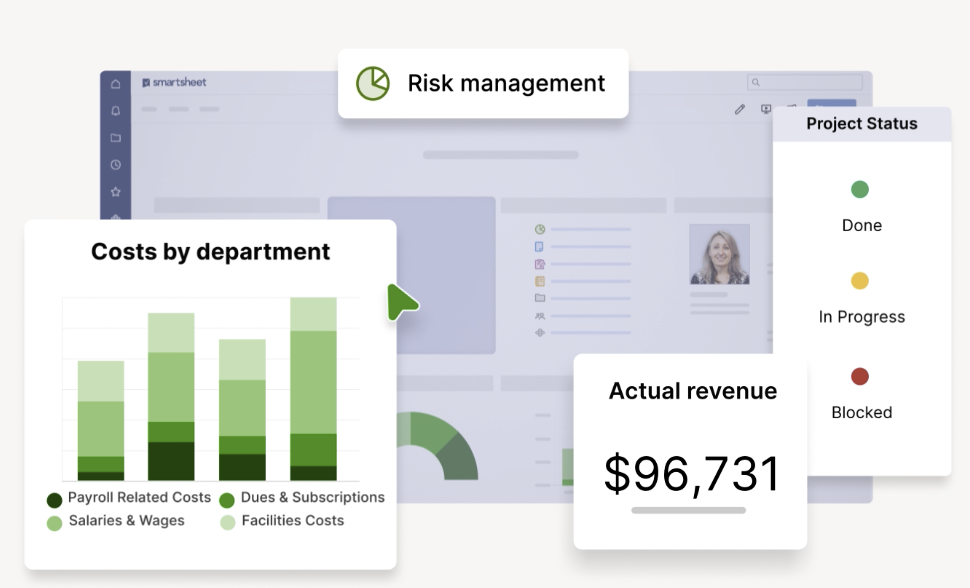Click the people icon in the link list

click(x=540, y=315)
